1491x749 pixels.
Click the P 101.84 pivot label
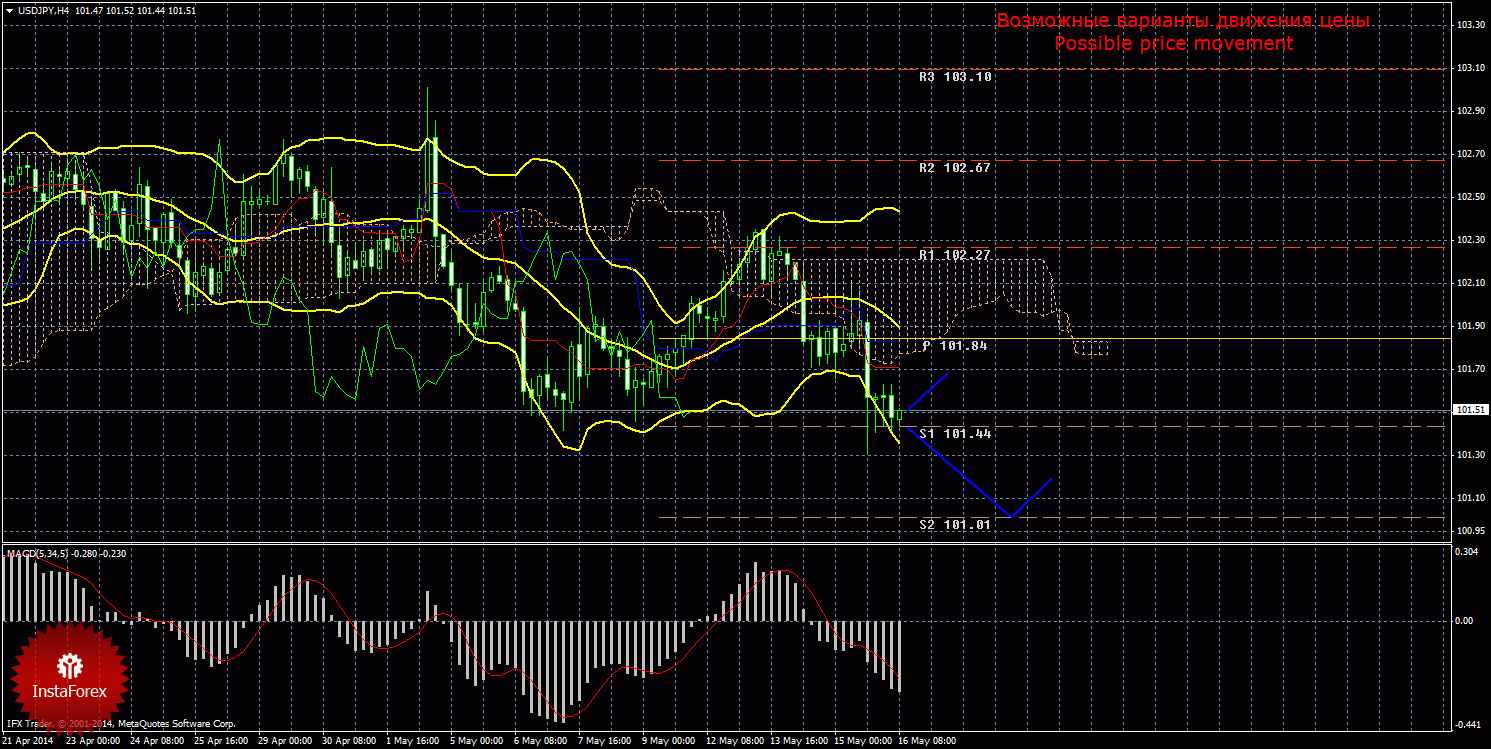tap(955, 345)
